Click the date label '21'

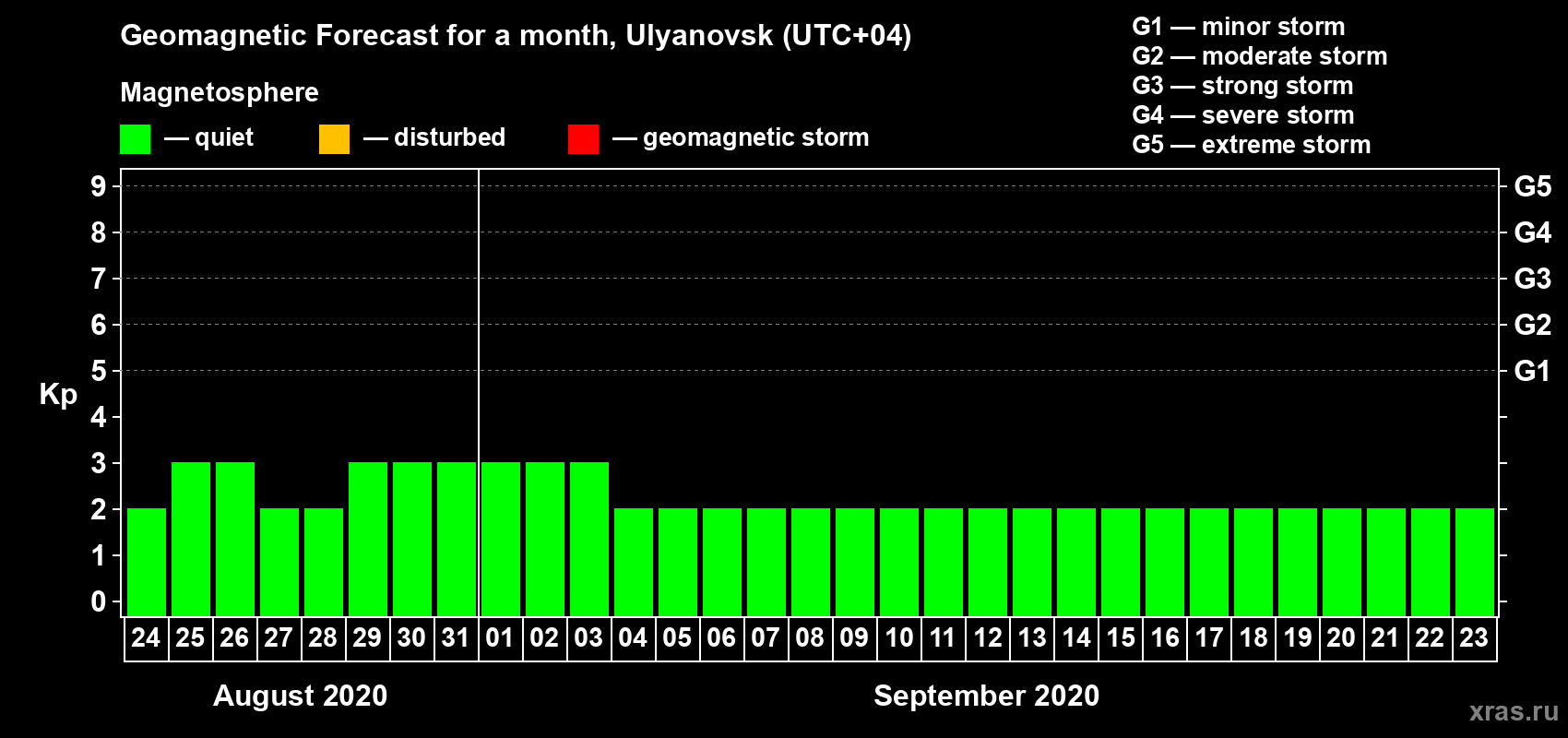click(1385, 637)
